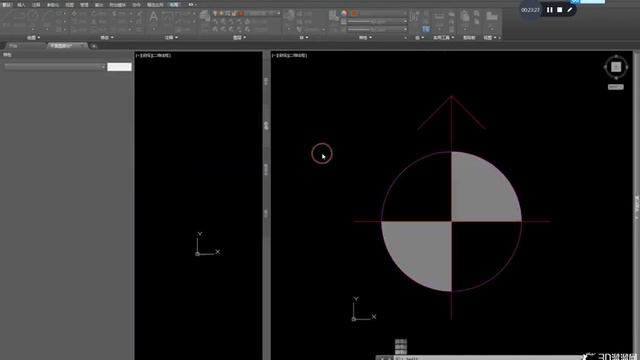Click the color wheel icon in Properties panel

[x=344, y=13]
